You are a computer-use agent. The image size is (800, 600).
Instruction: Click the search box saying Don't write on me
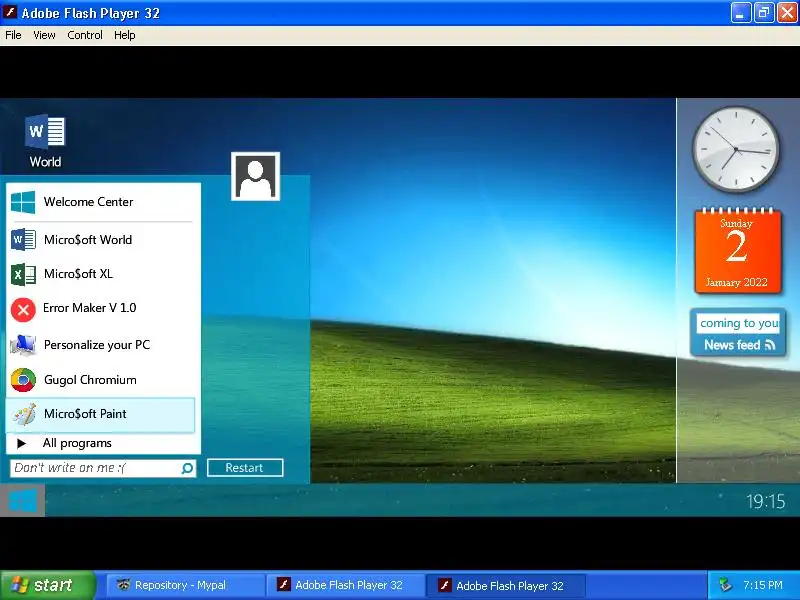coord(103,468)
